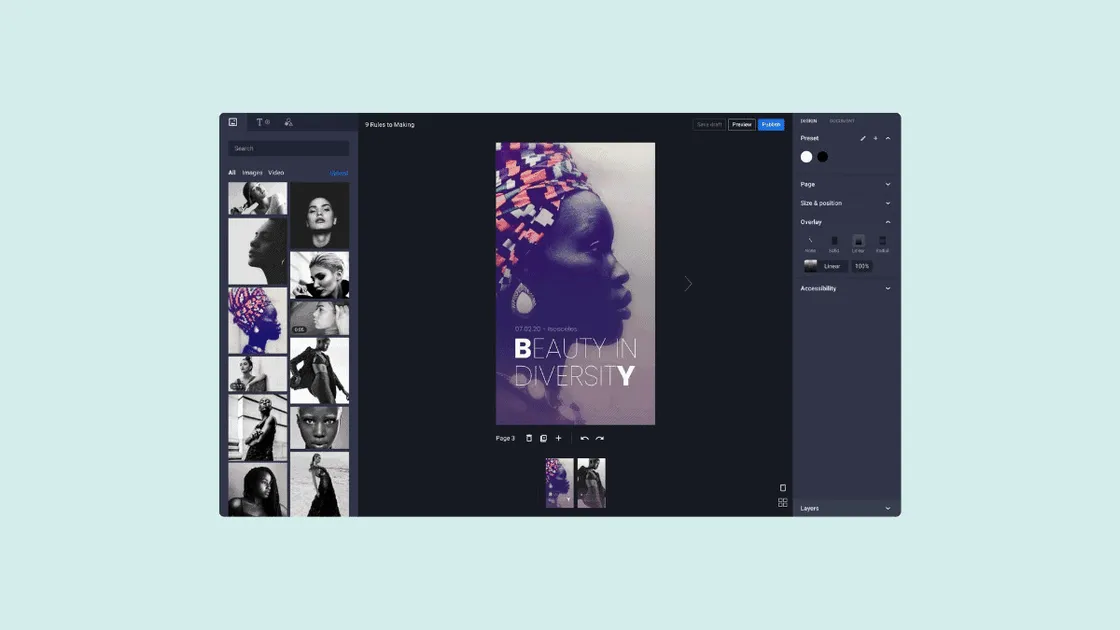Image resolution: width=1120 pixels, height=630 pixels.
Task: Select the None overlay option
Action: [811, 243]
